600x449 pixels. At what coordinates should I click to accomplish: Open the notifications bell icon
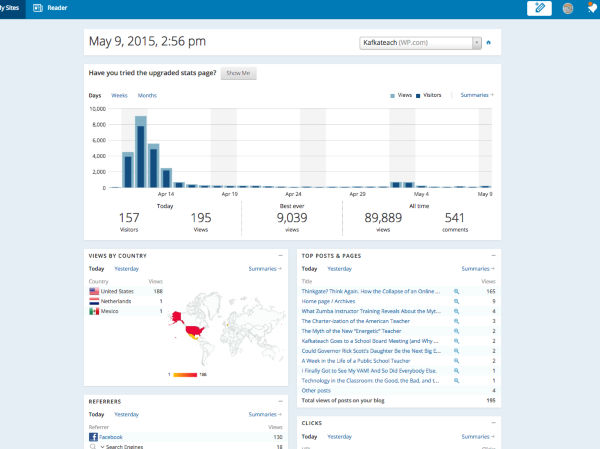pyautogui.click(x=592, y=8)
